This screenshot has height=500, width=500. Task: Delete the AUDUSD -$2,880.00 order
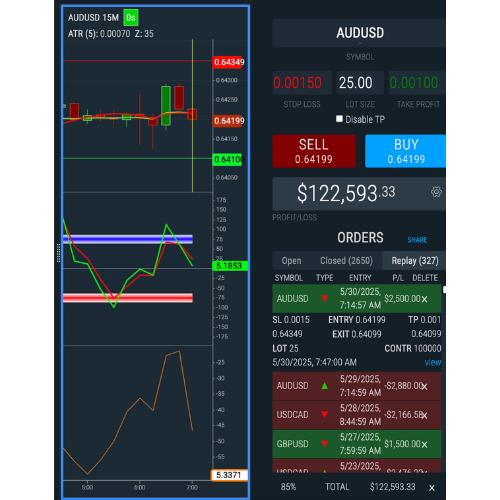click(x=424, y=387)
